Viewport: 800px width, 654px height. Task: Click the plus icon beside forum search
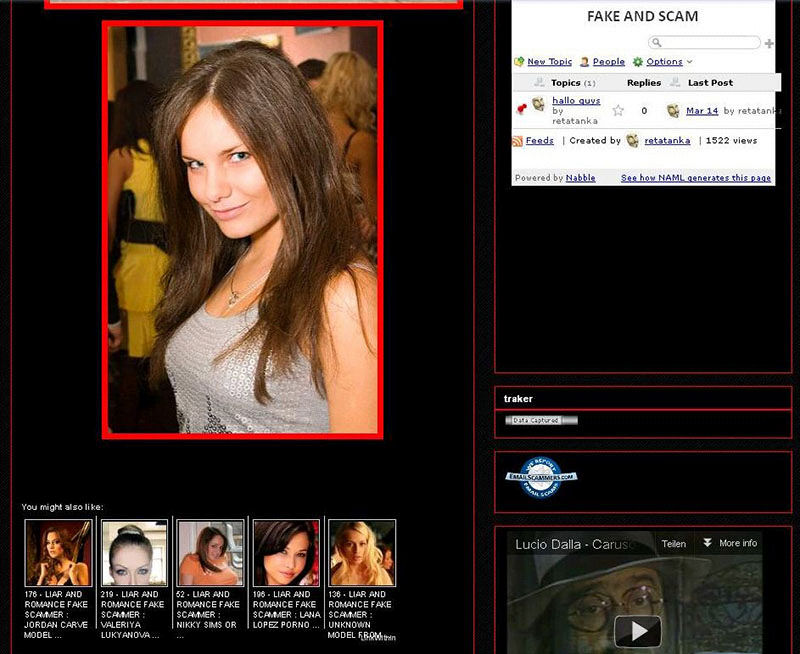[769, 43]
